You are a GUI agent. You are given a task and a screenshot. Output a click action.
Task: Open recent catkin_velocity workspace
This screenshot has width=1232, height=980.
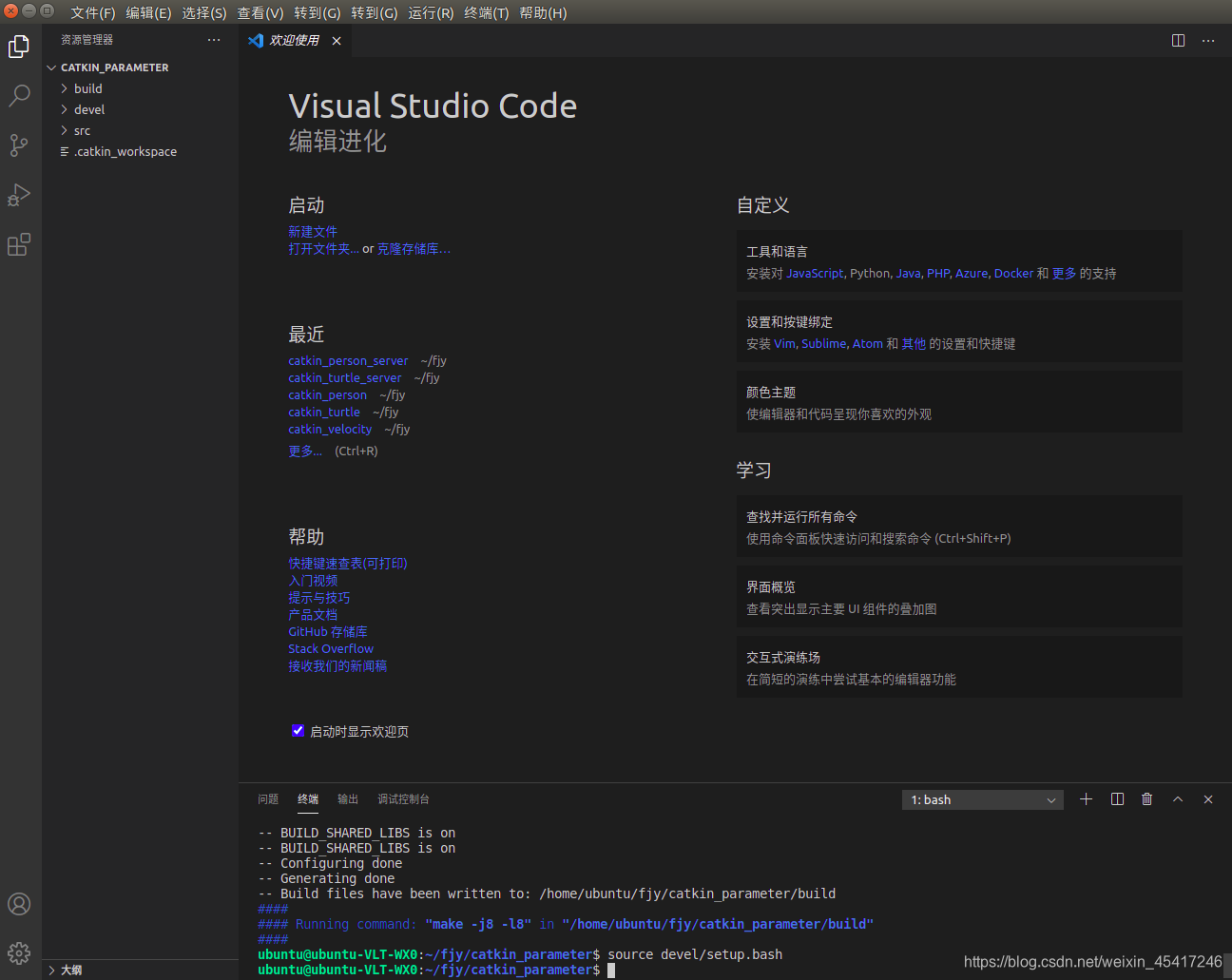point(330,430)
